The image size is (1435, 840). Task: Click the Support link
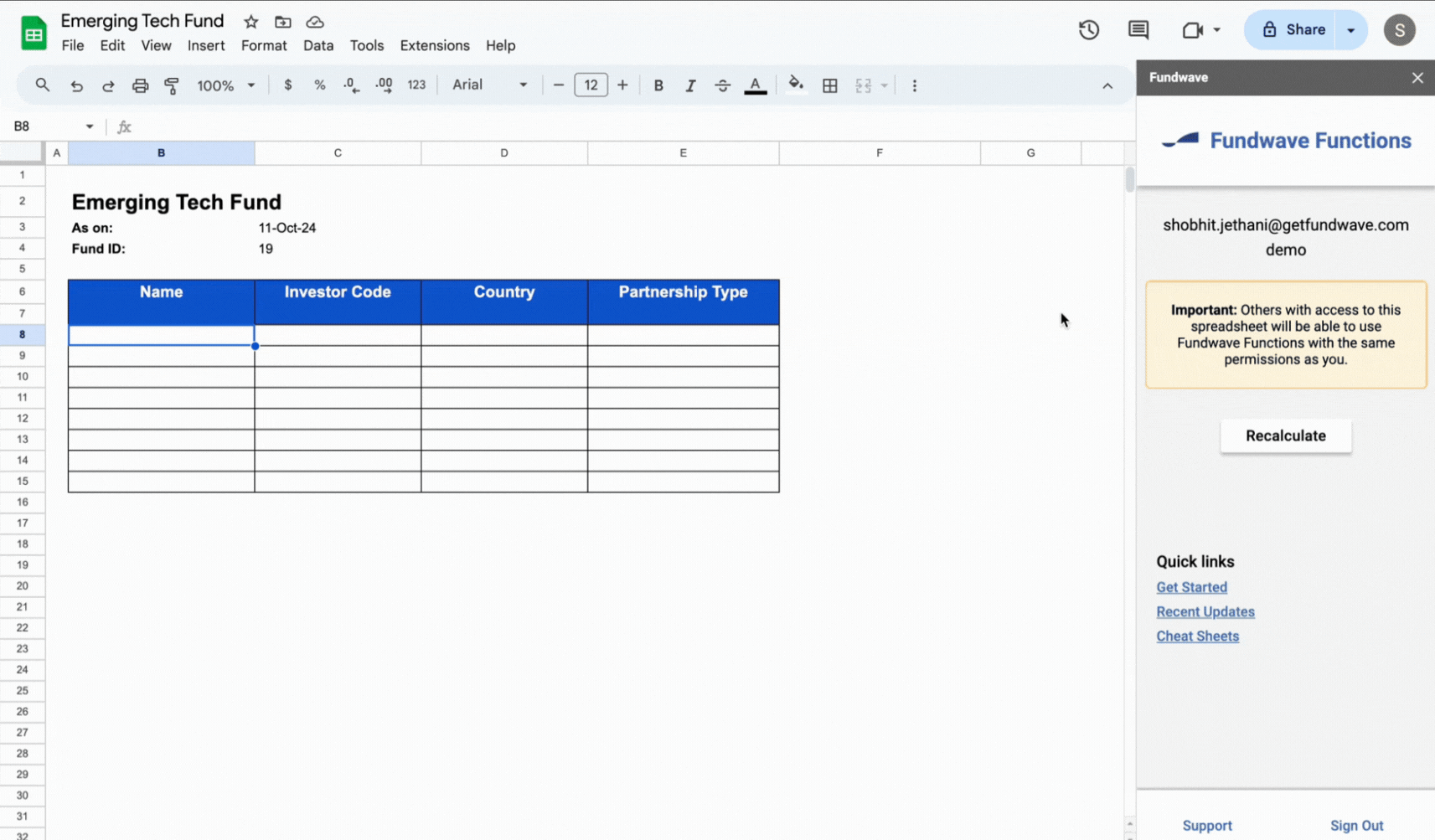coord(1207,826)
